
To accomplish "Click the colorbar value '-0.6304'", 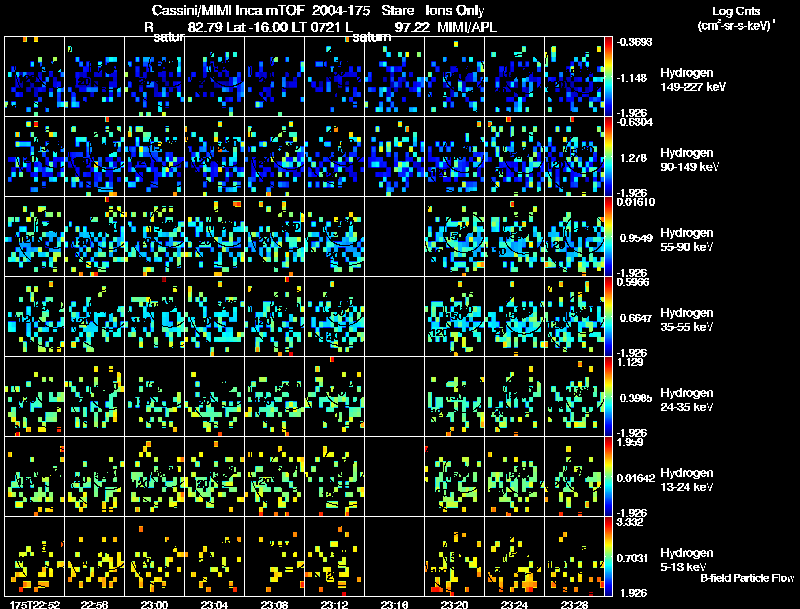I will (x=635, y=122).
